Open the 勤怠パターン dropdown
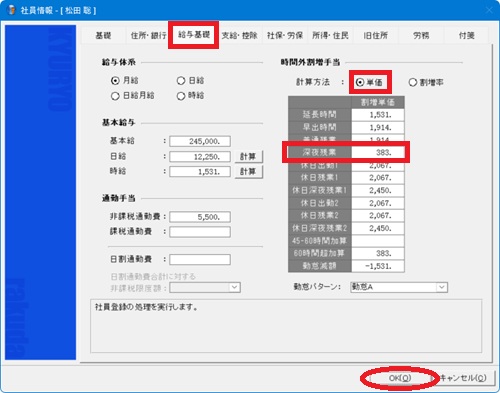500x393 pixels. coord(442,287)
